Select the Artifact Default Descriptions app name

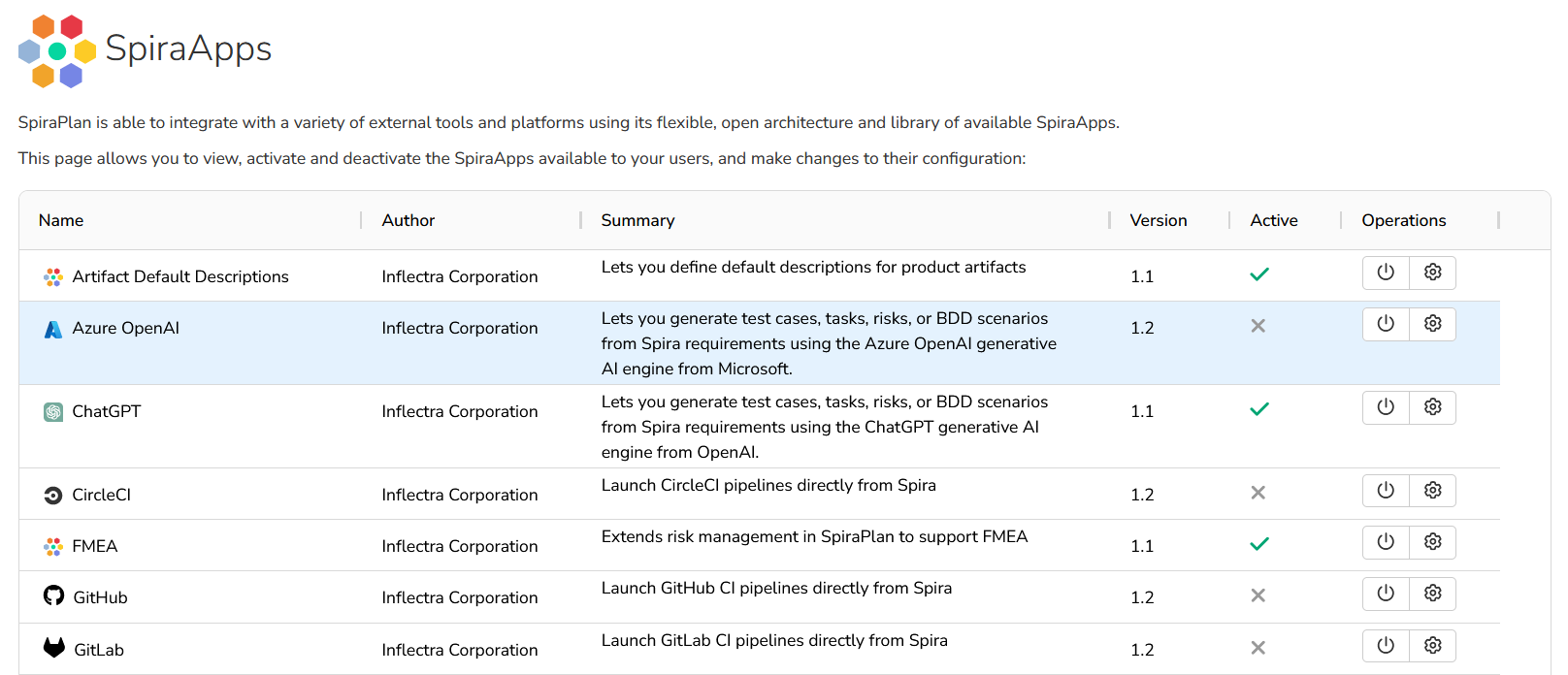[180, 277]
